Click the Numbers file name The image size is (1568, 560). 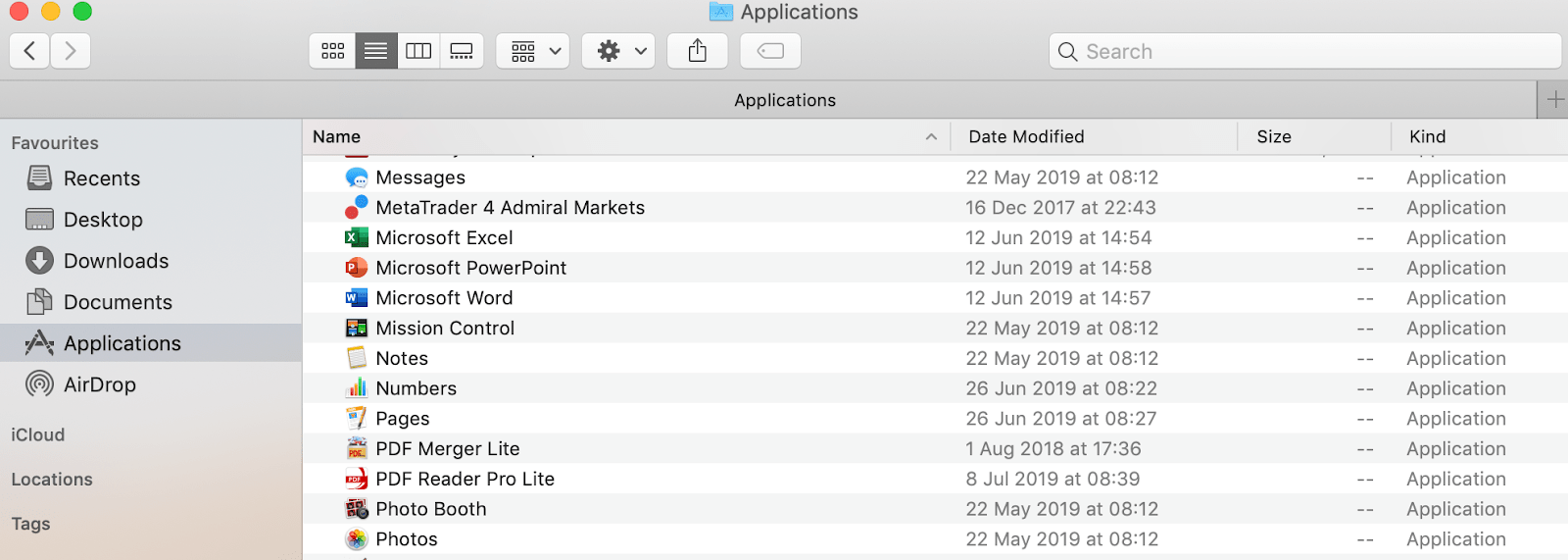pyautogui.click(x=416, y=388)
